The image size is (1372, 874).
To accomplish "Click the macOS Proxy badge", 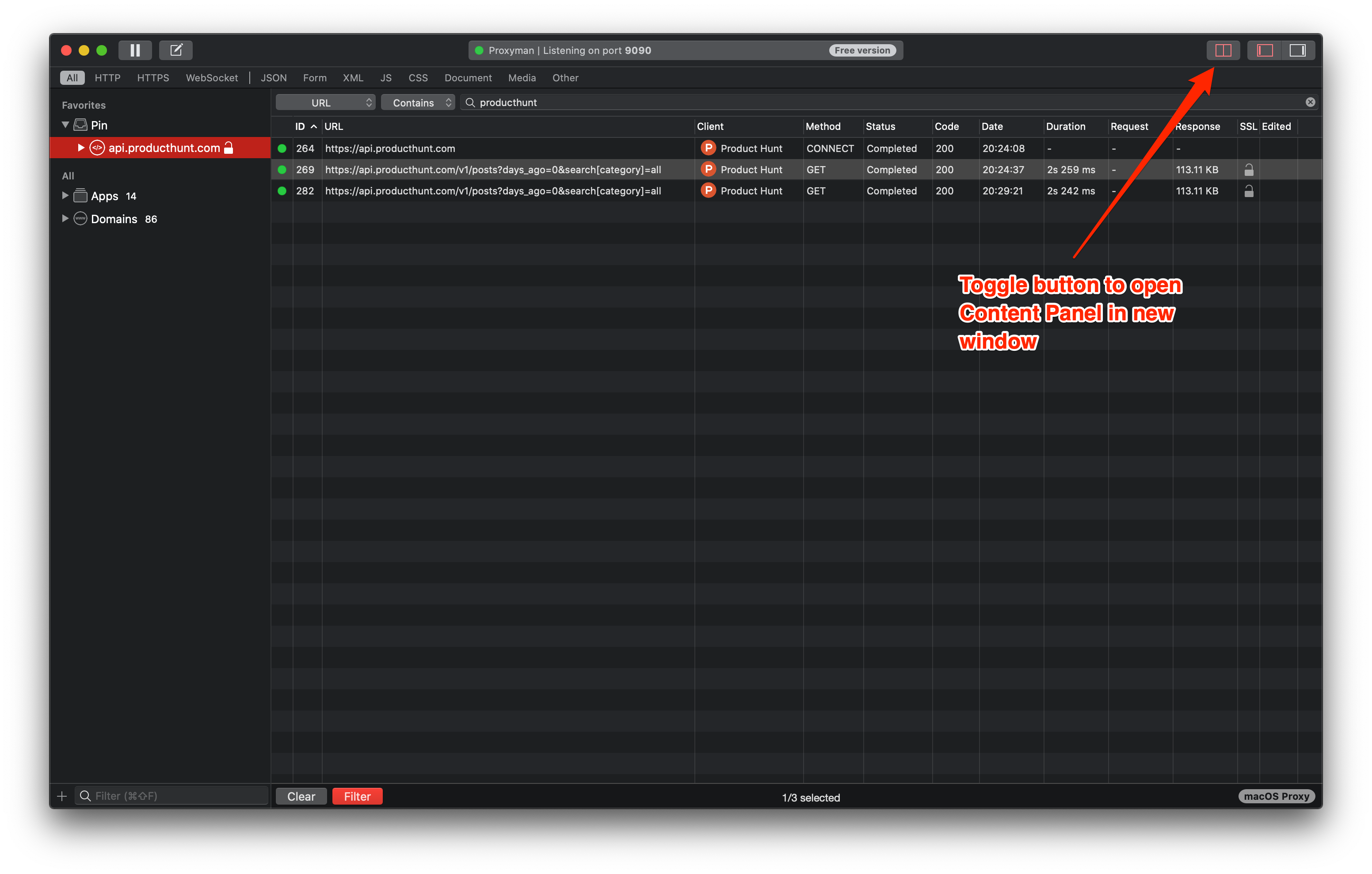I will [x=1276, y=796].
